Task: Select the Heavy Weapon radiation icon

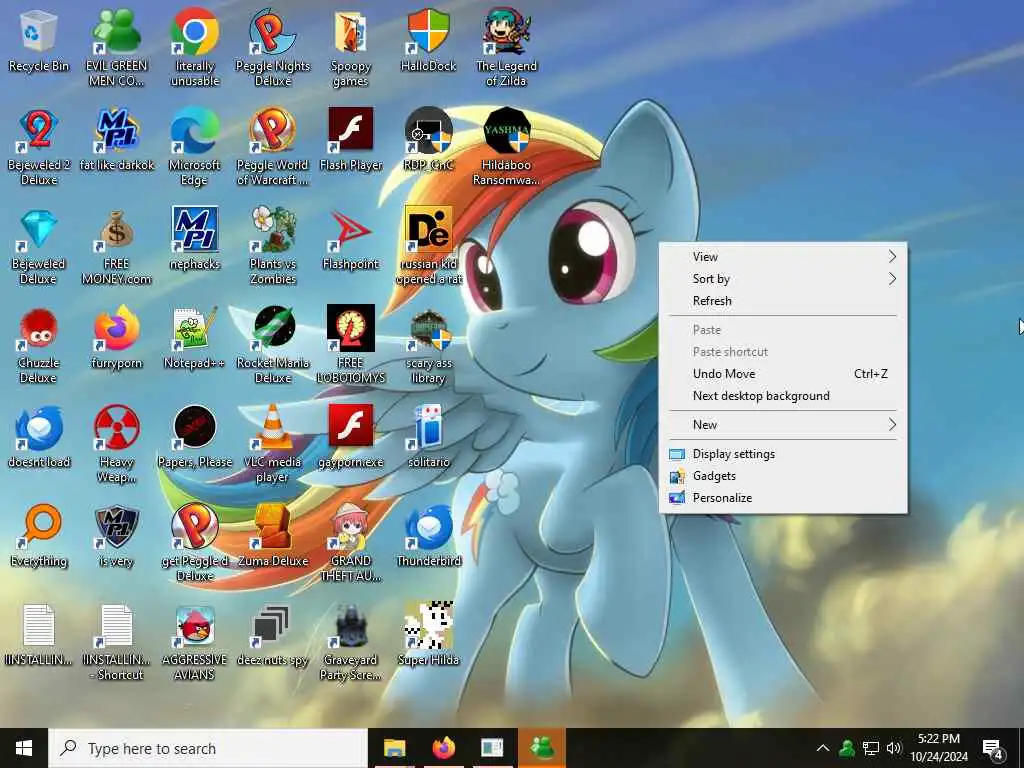Action: pyautogui.click(x=116, y=444)
